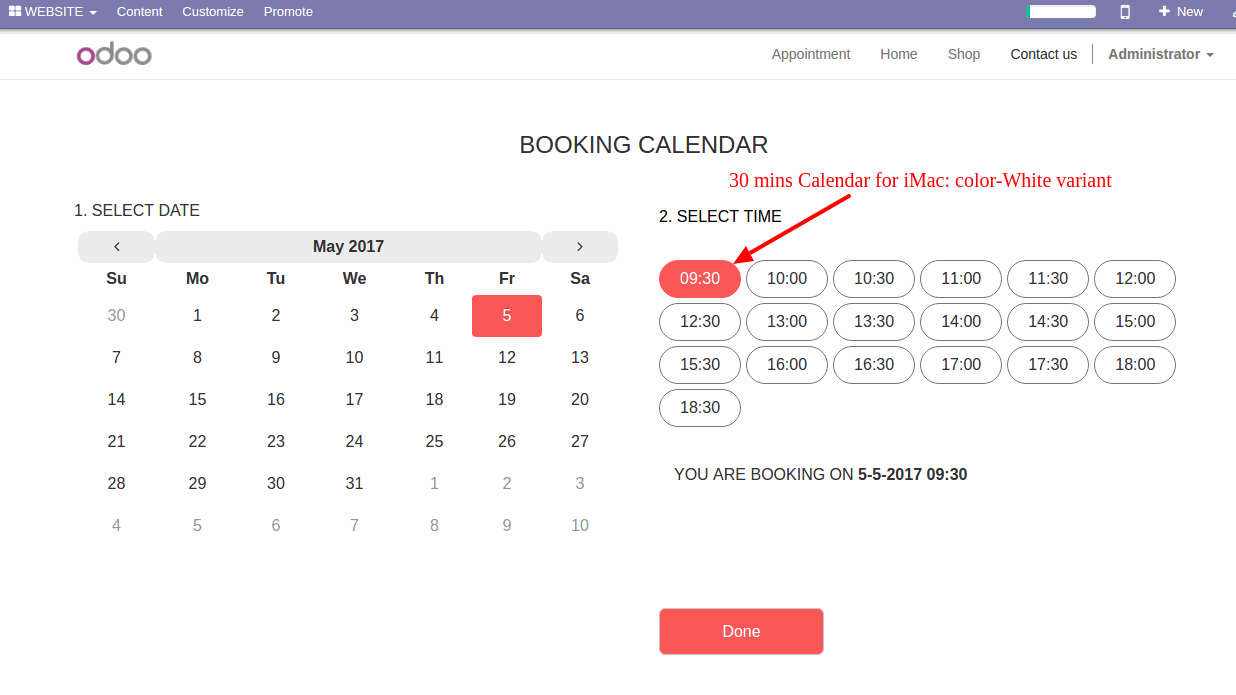The height and width of the screenshot is (695, 1236).
Task: Select the 09:30 time slot
Action: [700, 278]
